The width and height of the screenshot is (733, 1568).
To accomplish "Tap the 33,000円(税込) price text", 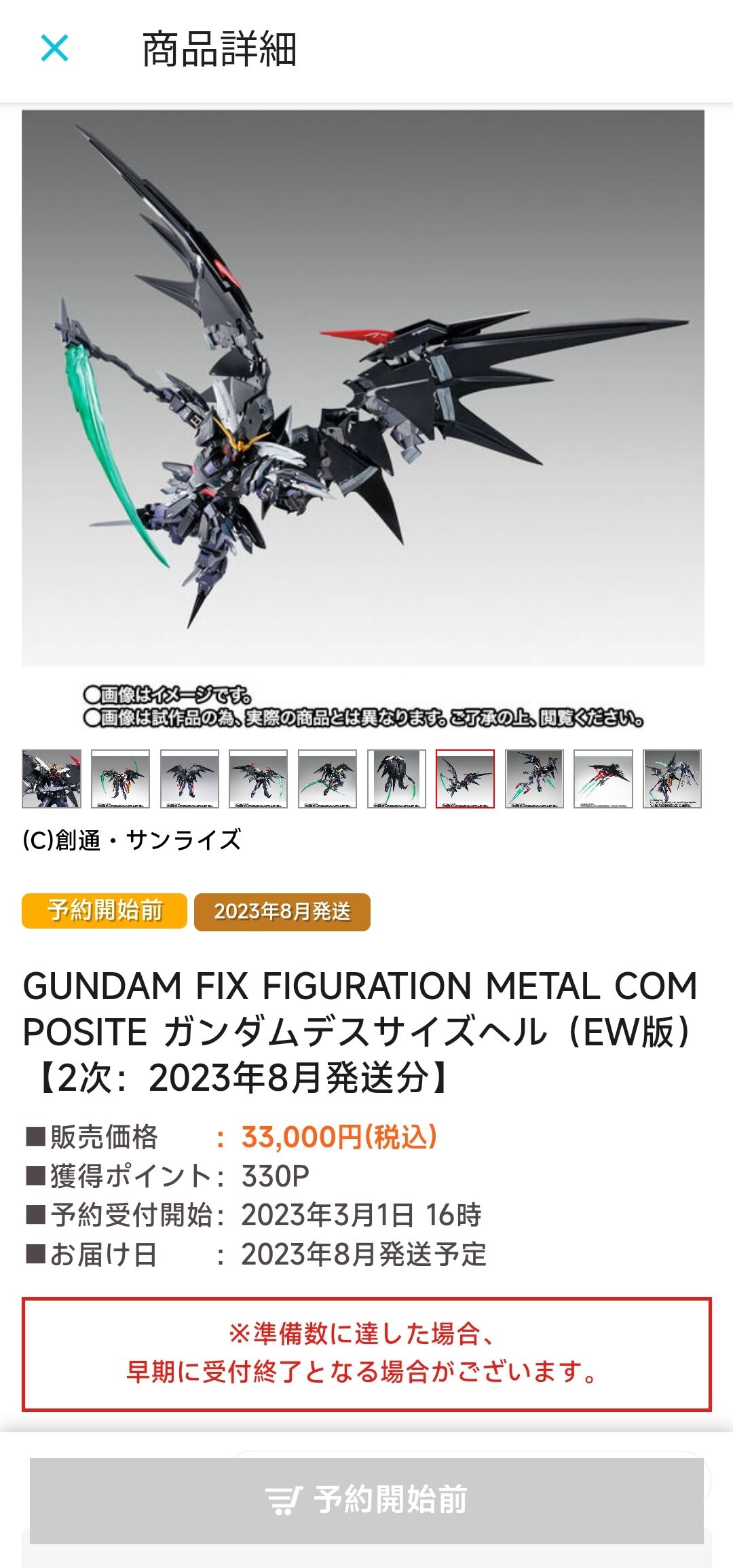I will (339, 1137).
